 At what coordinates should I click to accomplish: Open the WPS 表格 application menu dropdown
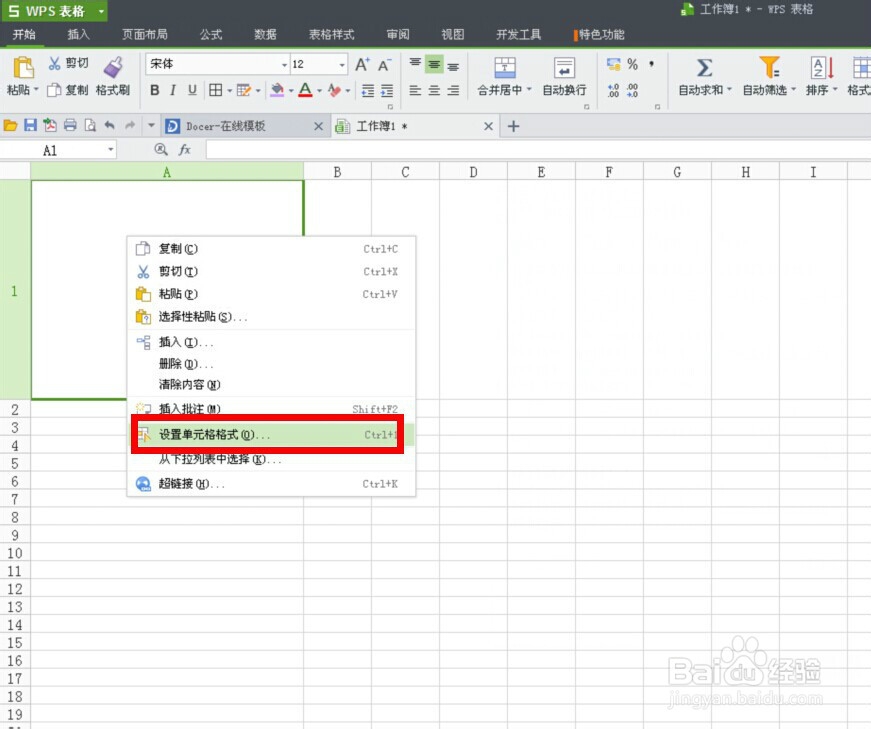[x=101, y=11]
